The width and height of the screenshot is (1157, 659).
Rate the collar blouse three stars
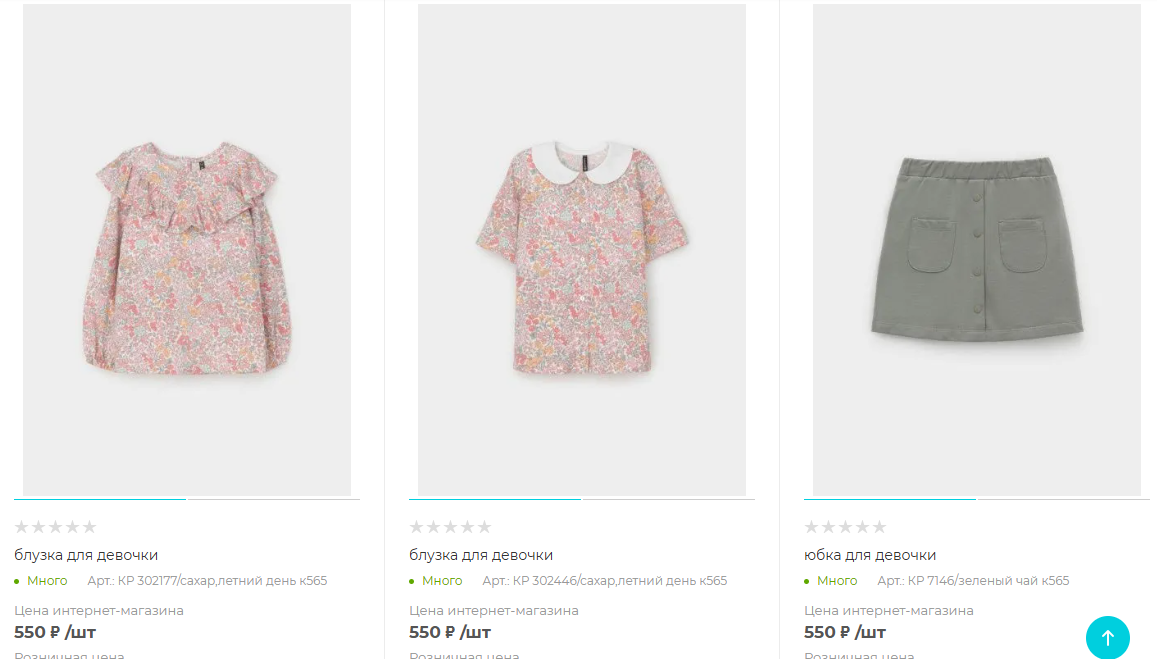pyautogui.click(x=450, y=527)
